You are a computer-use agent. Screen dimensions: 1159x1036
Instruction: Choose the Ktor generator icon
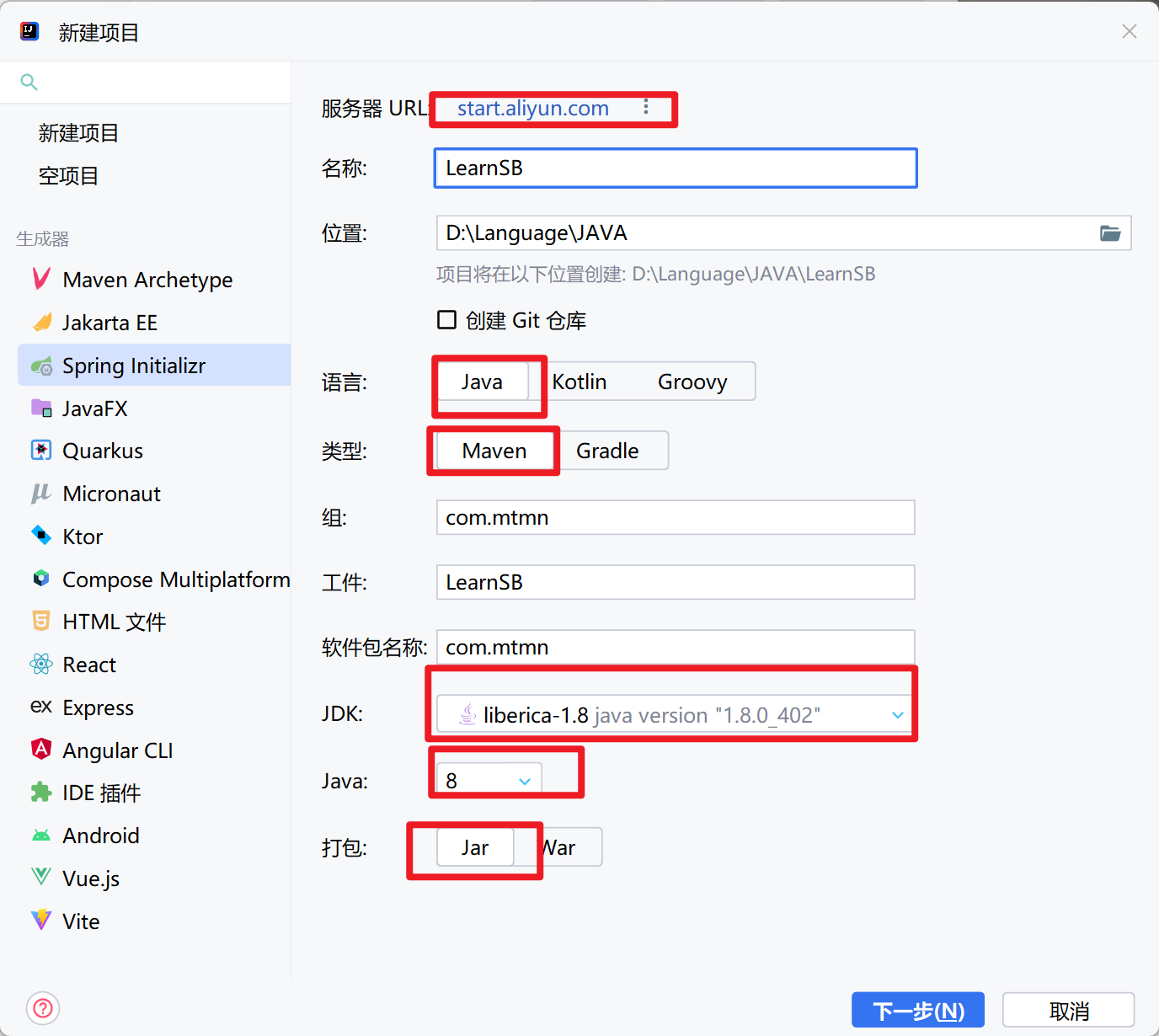40,536
